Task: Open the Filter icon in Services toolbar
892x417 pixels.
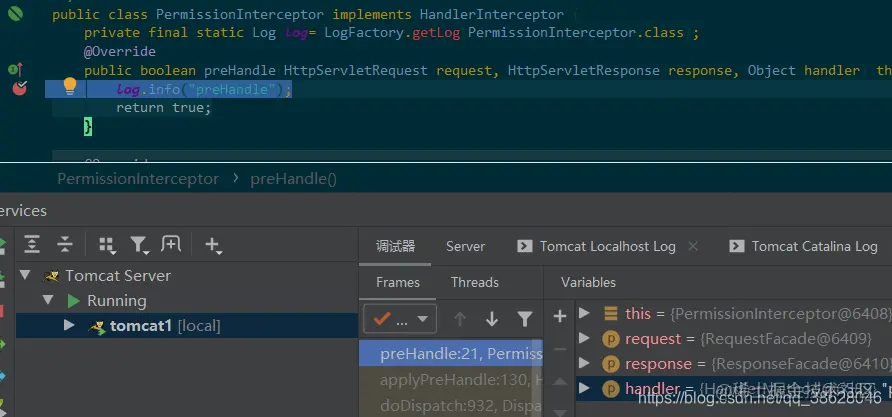Action: pyautogui.click(x=139, y=245)
